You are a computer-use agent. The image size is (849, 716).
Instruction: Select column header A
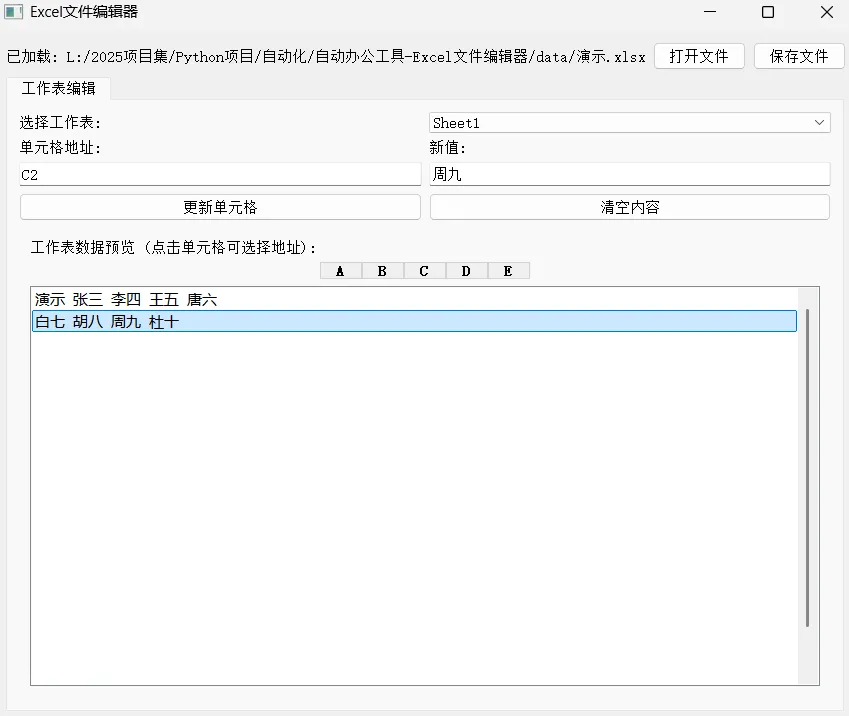point(340,270)
